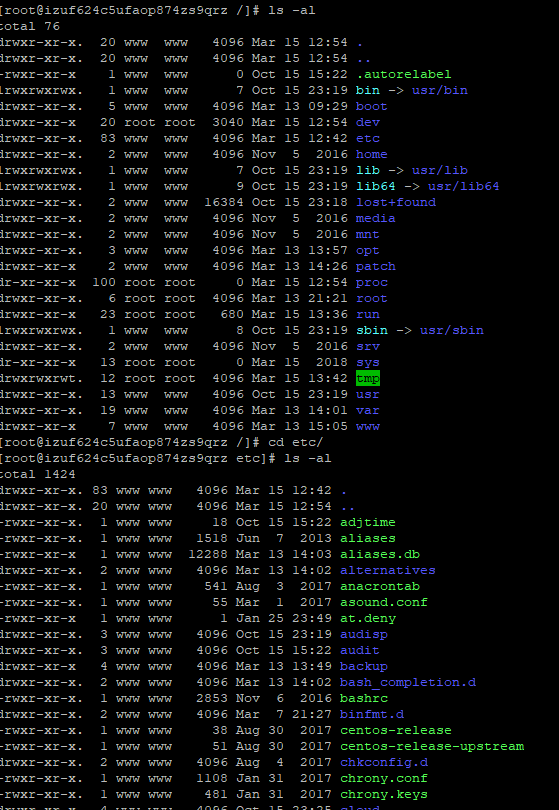This screenshot has width=559, height=810.
Task: Click the highlighted tmp directory name
Action: click(368, 378)
